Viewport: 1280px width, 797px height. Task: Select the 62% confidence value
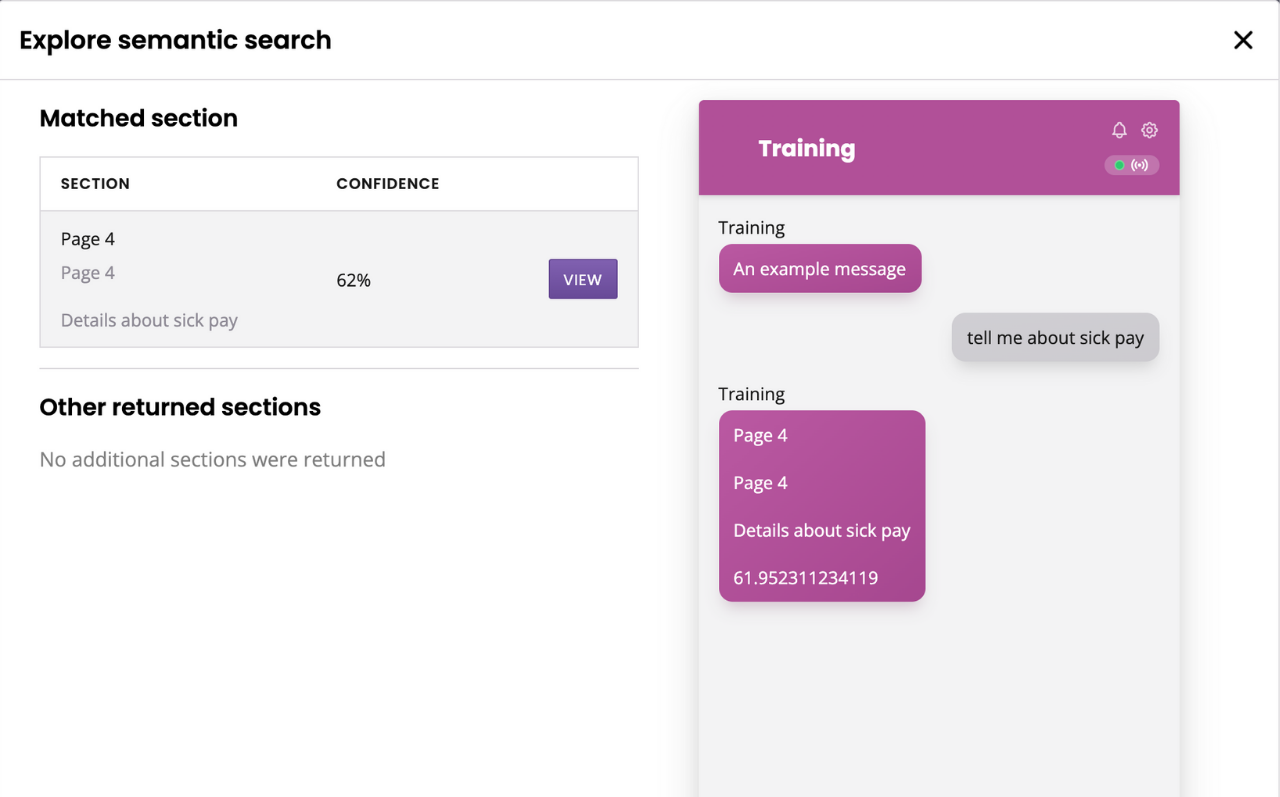354,280
